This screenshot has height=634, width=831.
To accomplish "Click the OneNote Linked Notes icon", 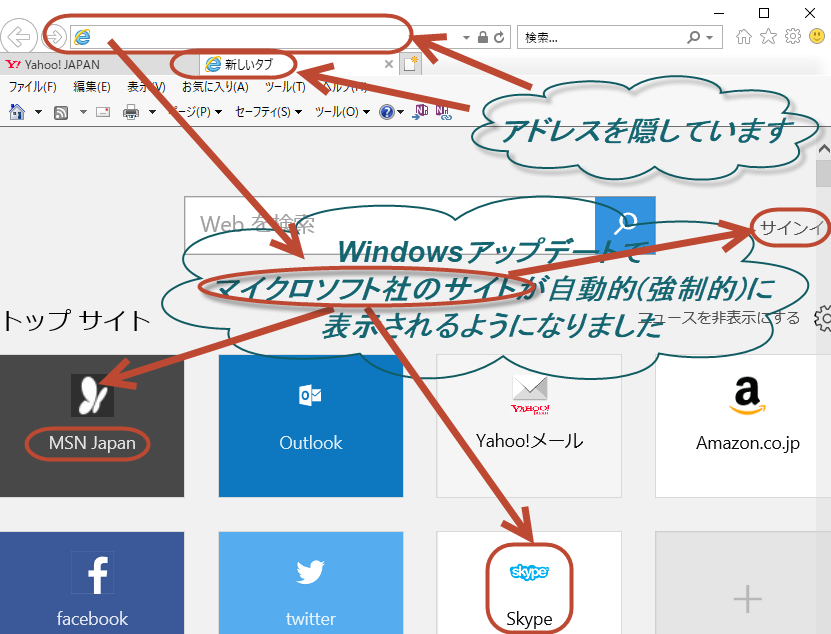I will [443, 112].
